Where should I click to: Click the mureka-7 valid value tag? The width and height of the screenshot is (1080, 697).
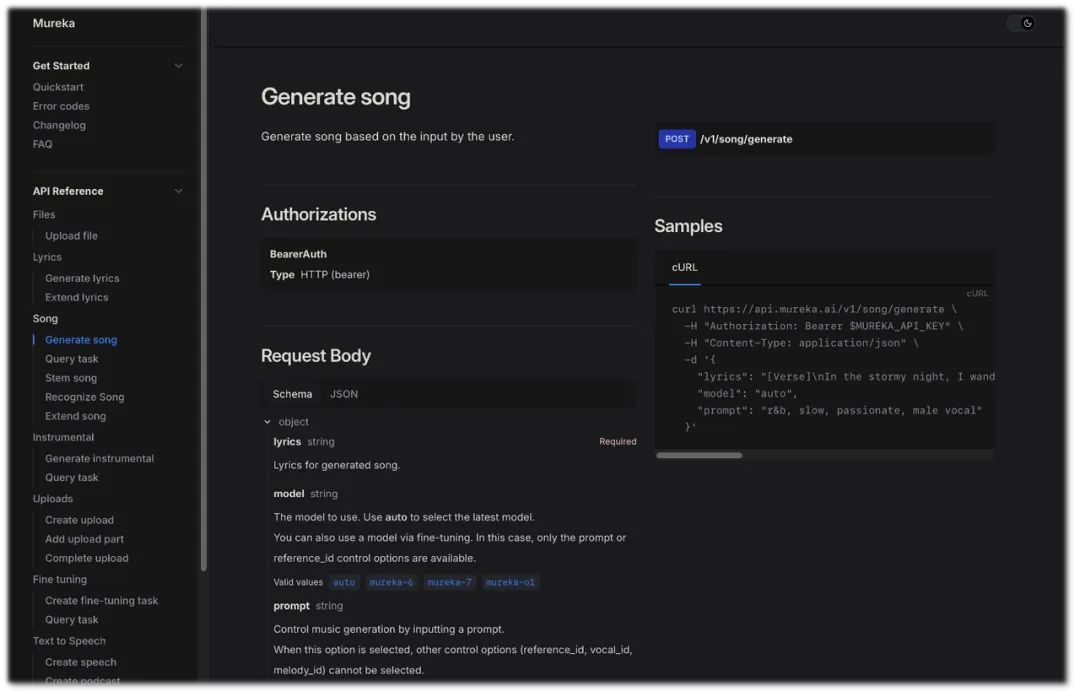tap(449, 582)
